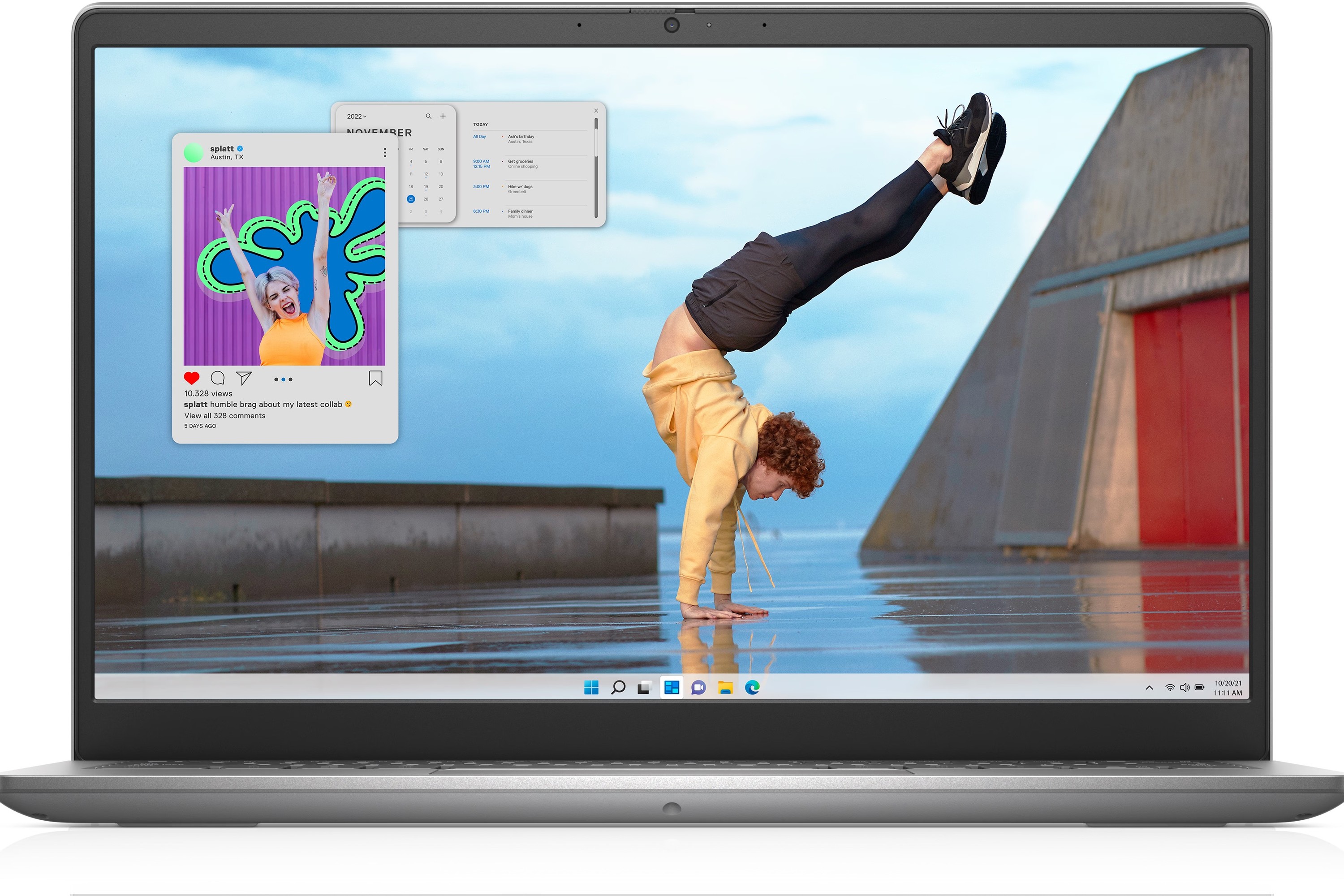This screenshot has height=896, width=1344.
Task: Launch Microsoft Edge from the taskbar
Action: [x=752, y=687]
